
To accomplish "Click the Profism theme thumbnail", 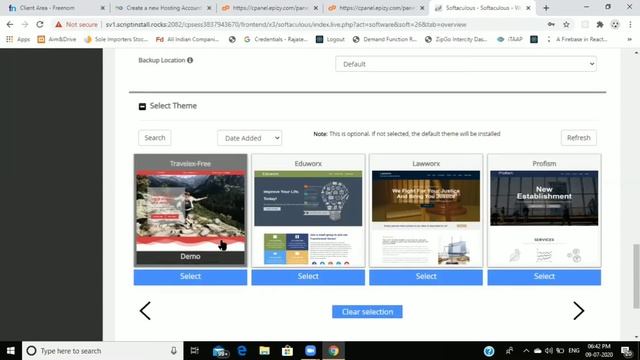I will [x=544, y=217].
